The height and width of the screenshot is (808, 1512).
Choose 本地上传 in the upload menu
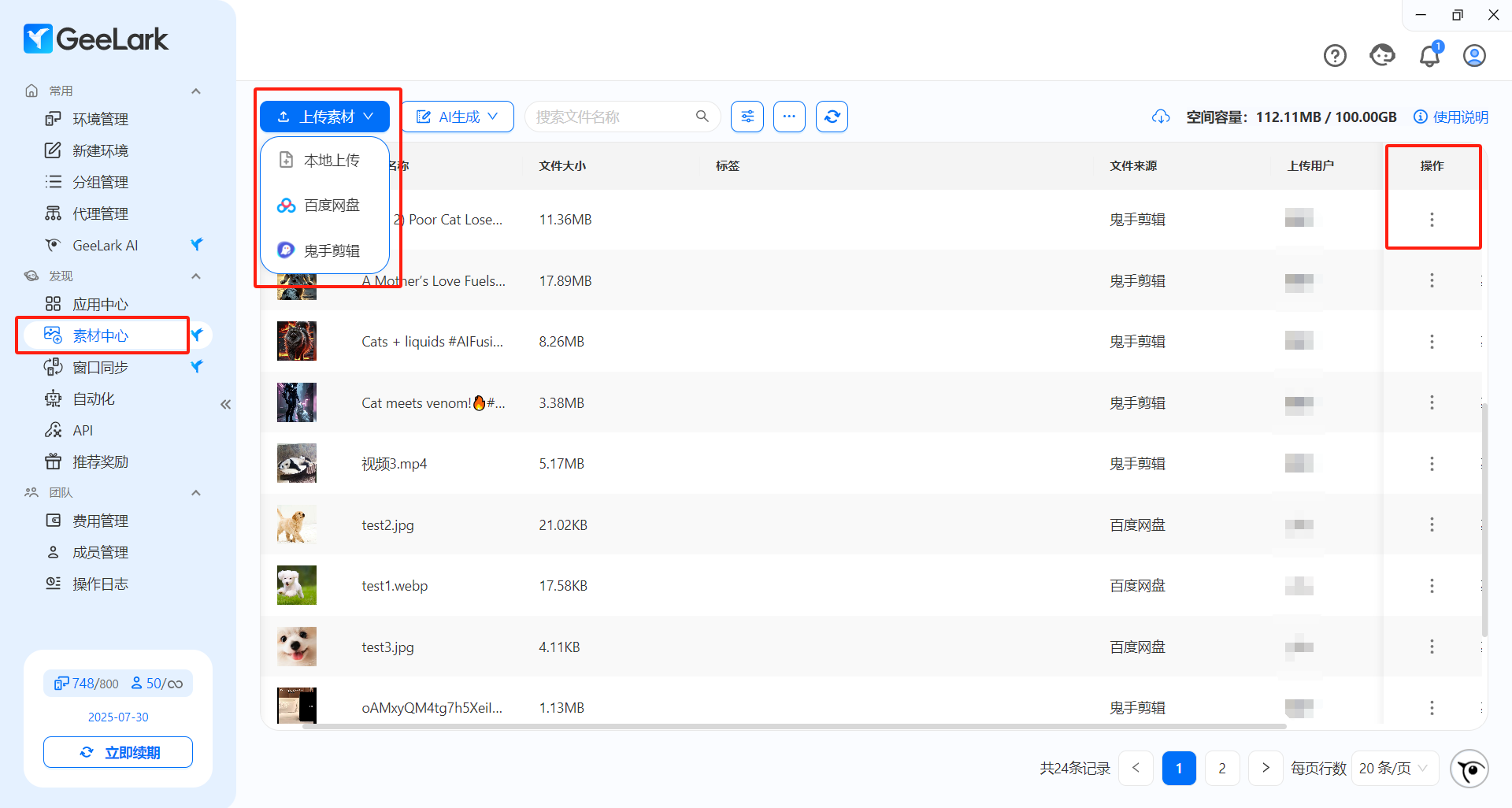point(331,161)
